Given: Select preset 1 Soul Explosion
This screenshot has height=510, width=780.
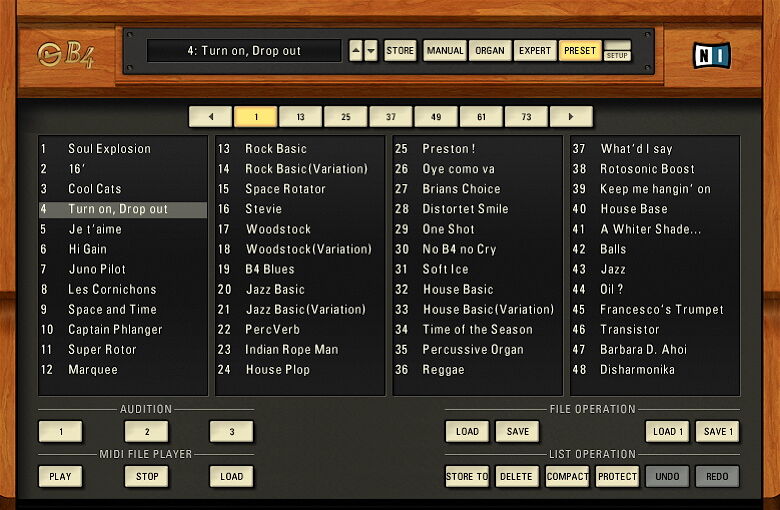Looking at the screenshot, I should coord(123,149).
